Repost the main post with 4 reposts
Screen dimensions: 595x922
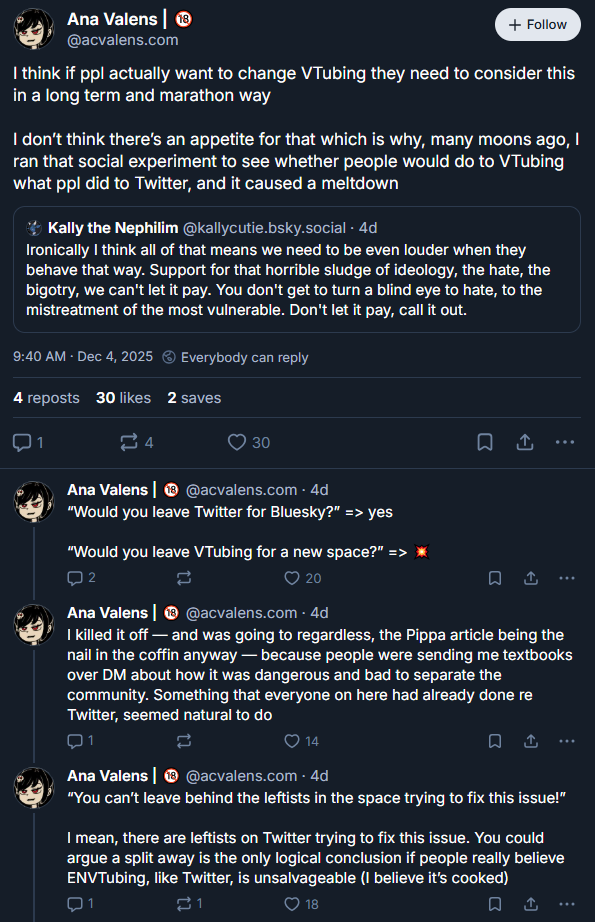pos(136,442)
